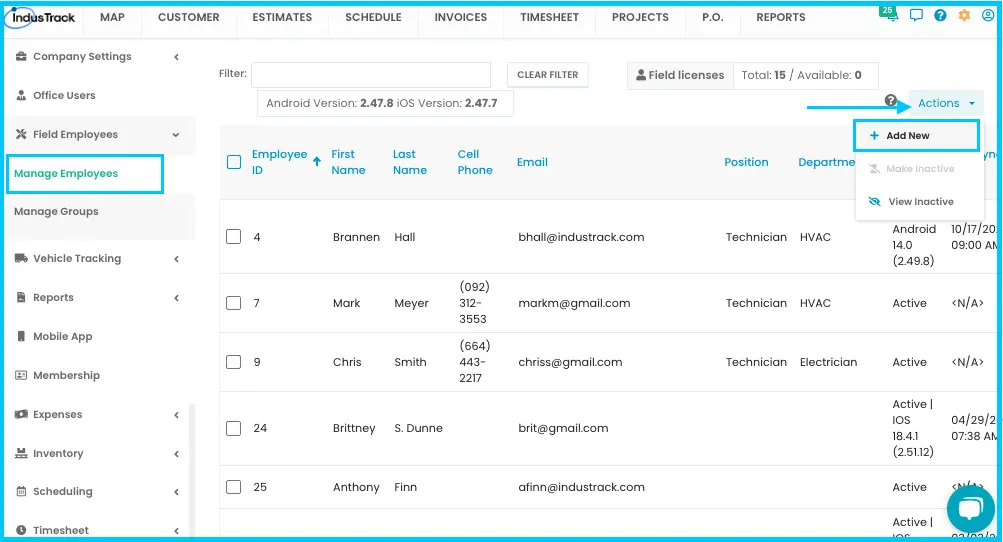Expand the Scheduling chevron

(x=177, y=492)
